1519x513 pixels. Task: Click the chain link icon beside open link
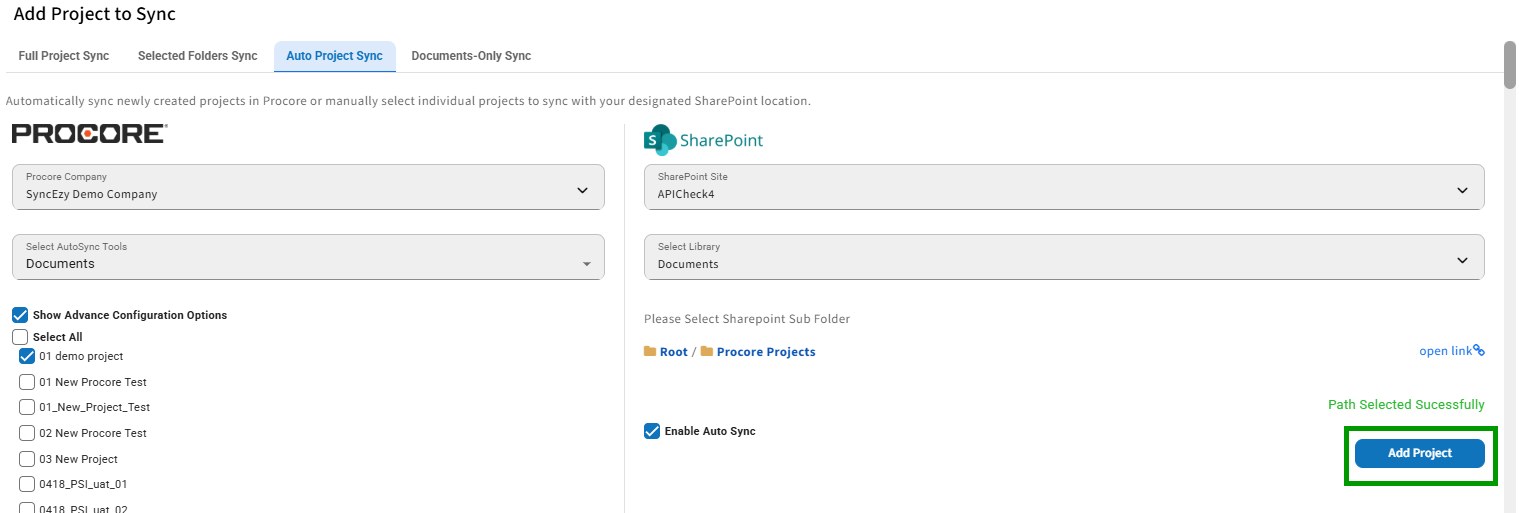click(x=1479, y=351)
